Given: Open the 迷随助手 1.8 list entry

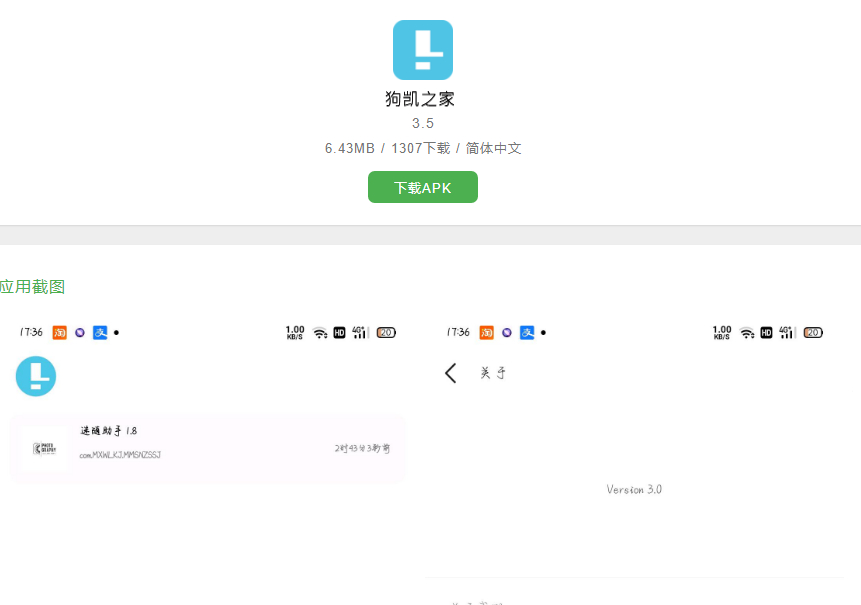Looking at the screenshot, I should click(x=208, y=449).
